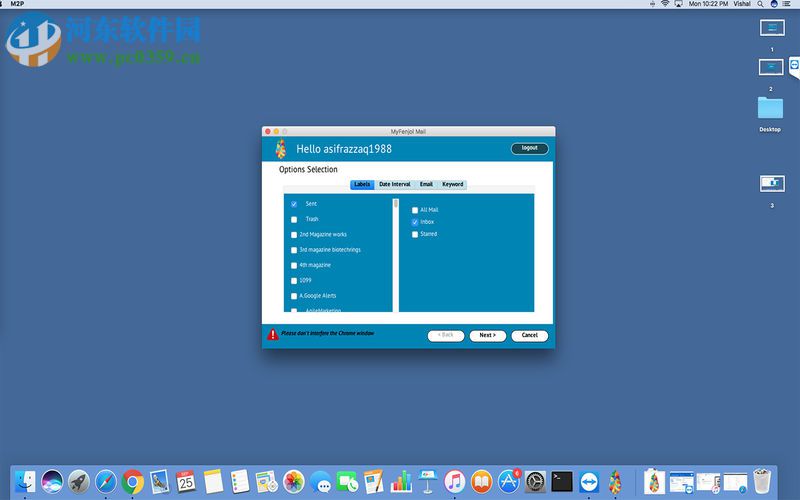Check the 2nd Magazine works checkbox

point(294,235)
